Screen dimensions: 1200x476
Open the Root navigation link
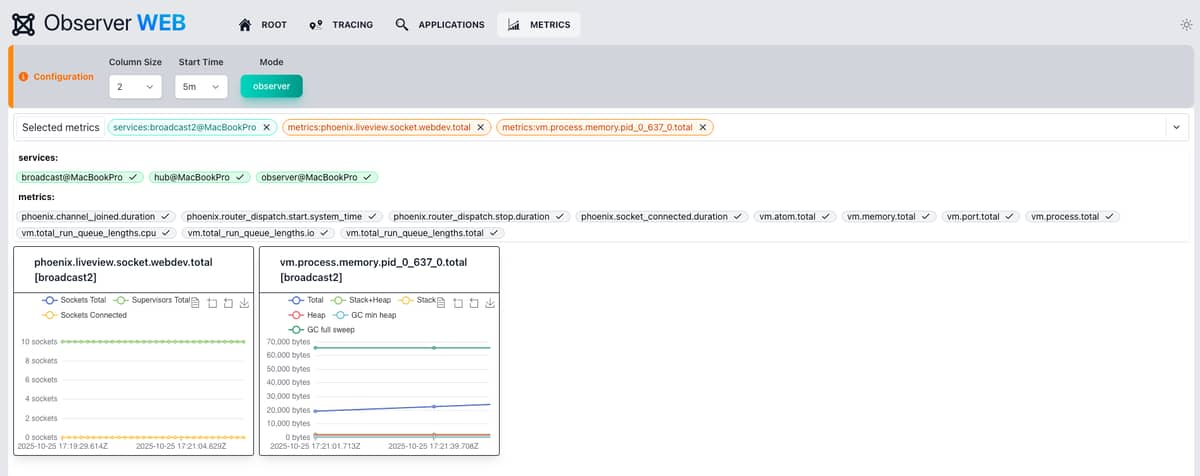tap(263, 25)
